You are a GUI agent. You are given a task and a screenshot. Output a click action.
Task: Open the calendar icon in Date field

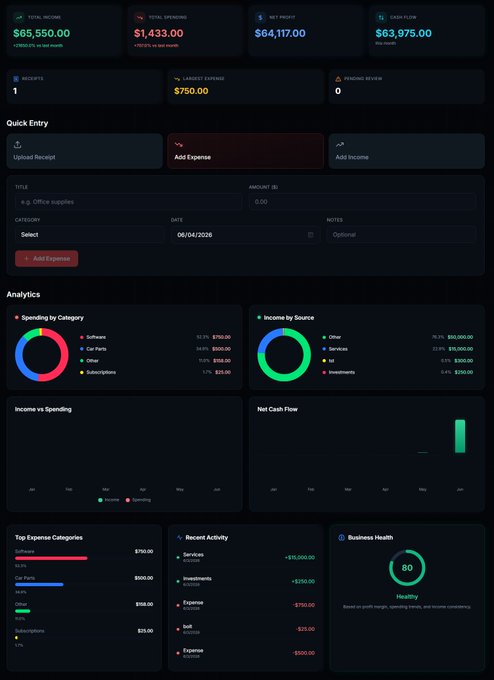[311, 235]
